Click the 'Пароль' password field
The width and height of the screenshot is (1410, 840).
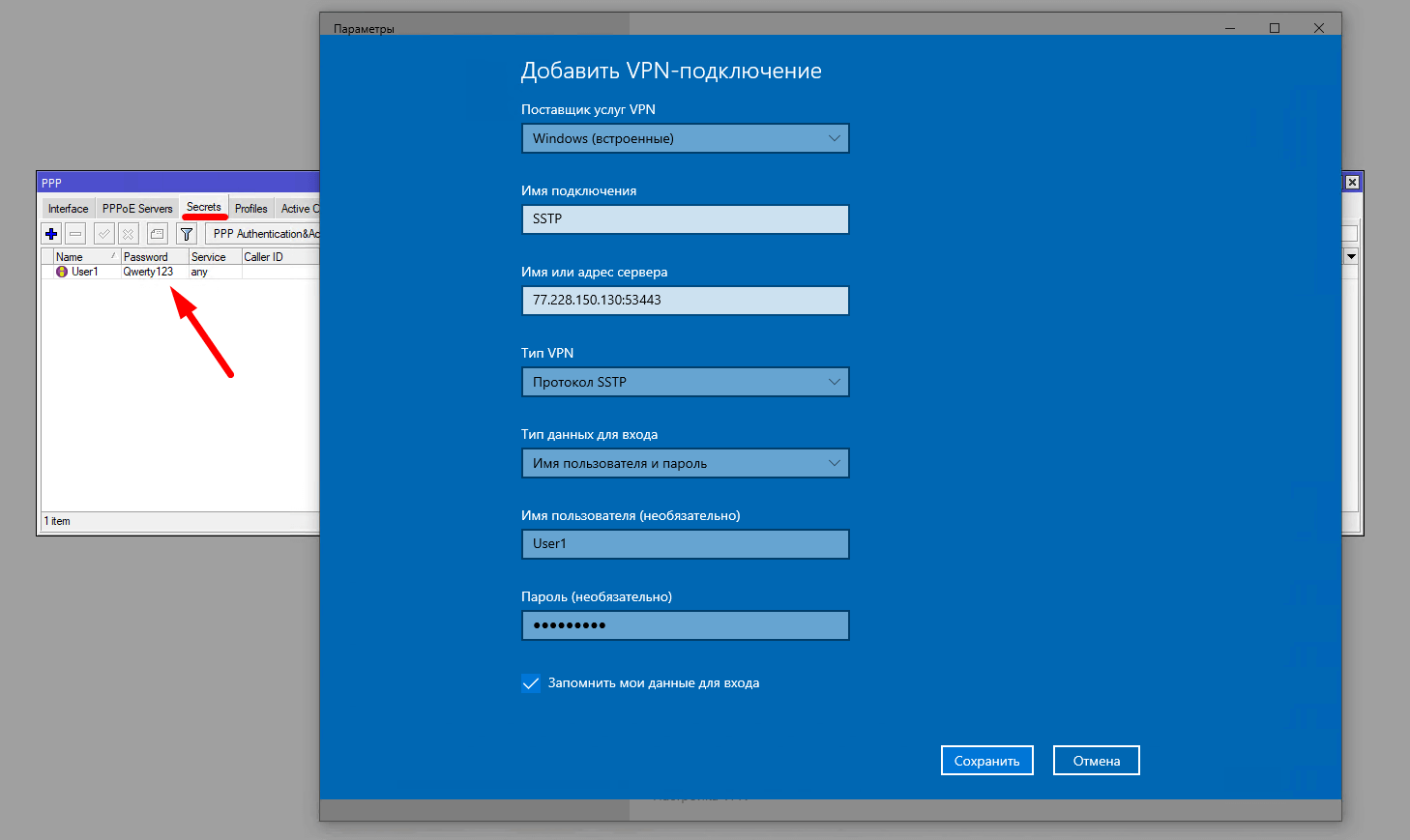click(x=686, y=625)
